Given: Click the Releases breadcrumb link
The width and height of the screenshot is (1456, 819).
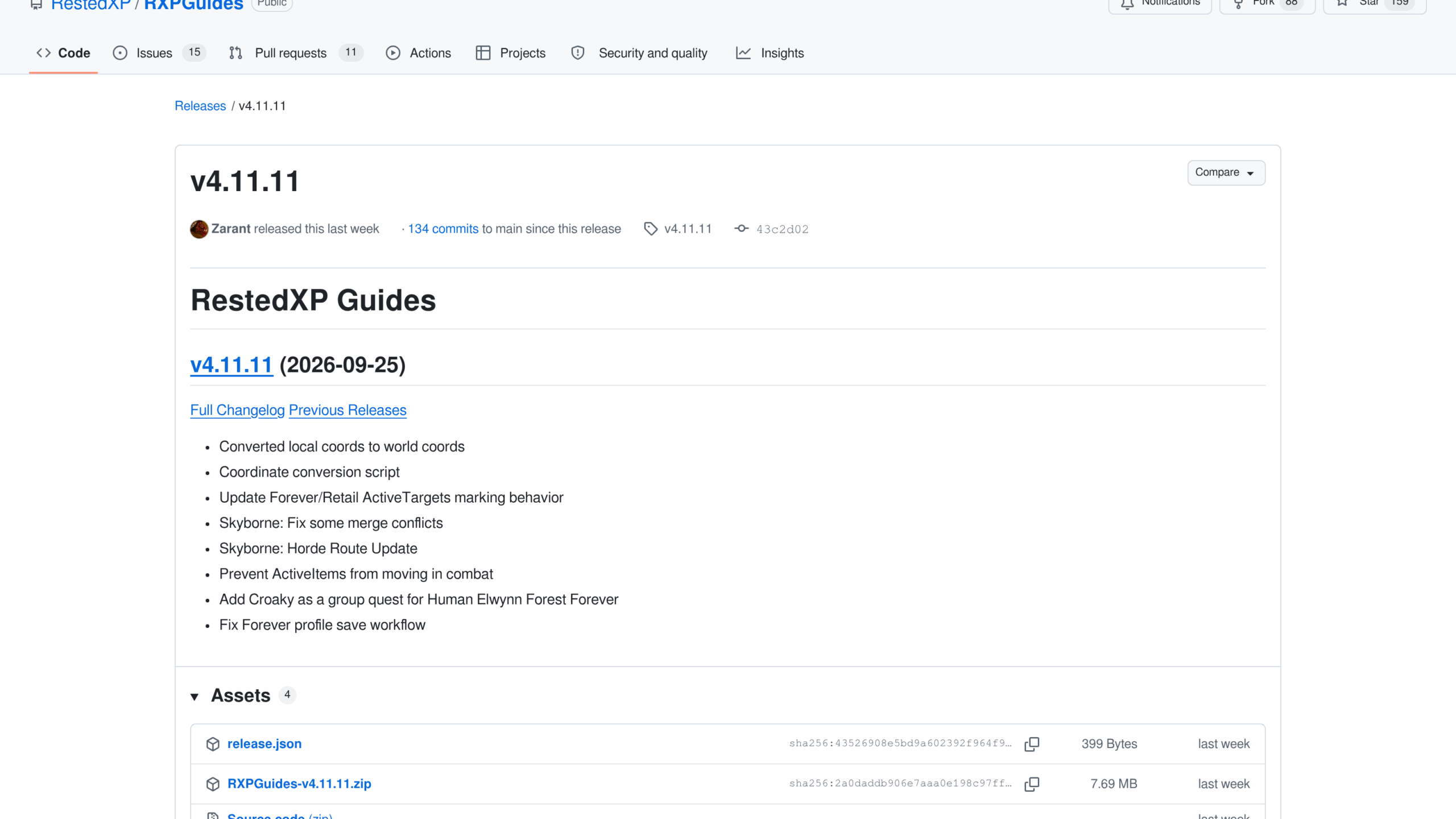Looking at the screenshot, I should pyautogui.click(x=200, y=106).
